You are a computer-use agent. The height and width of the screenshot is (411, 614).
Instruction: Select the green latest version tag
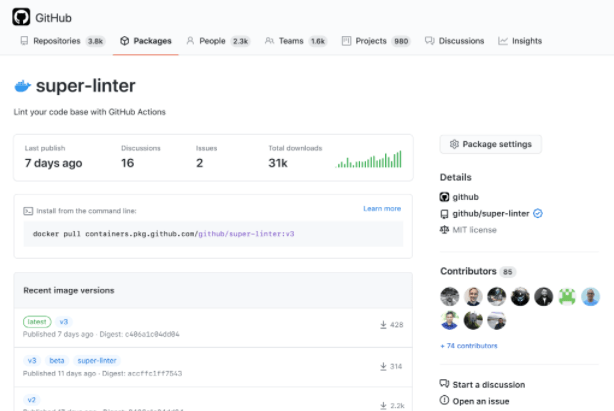pos(36,322)
